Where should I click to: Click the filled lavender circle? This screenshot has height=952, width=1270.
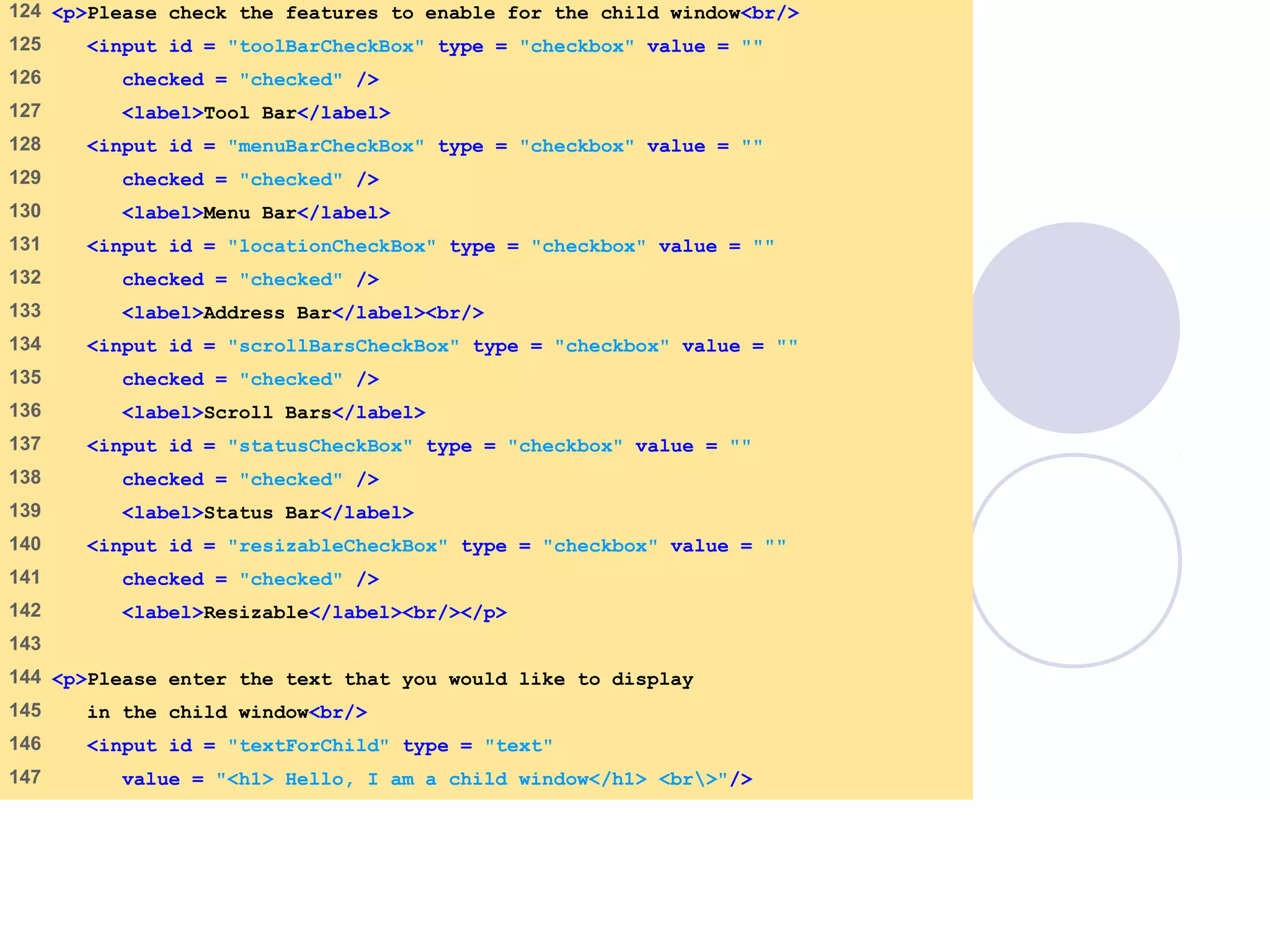(1075, 328)
